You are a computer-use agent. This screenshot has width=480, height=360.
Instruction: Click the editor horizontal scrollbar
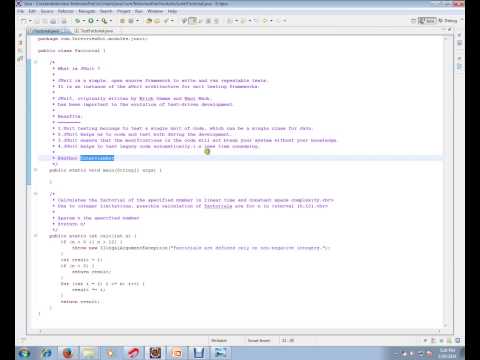240,331
